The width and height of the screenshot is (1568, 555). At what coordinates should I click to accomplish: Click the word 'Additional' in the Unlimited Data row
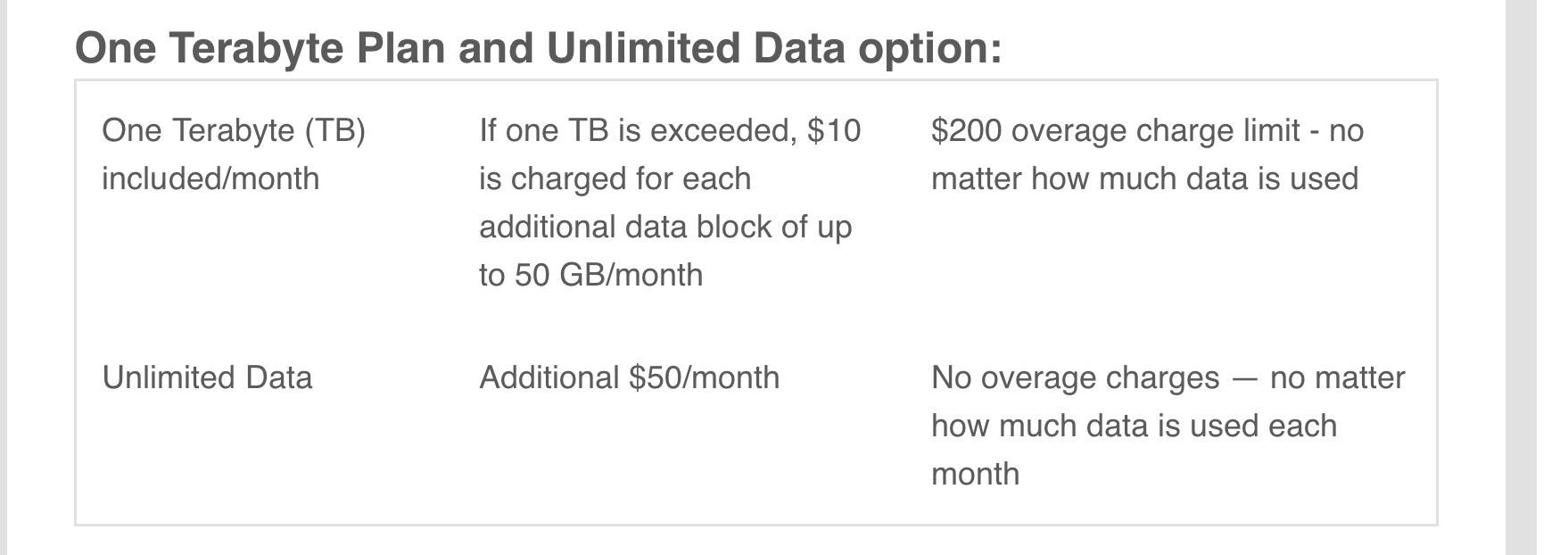click(549, 377)
